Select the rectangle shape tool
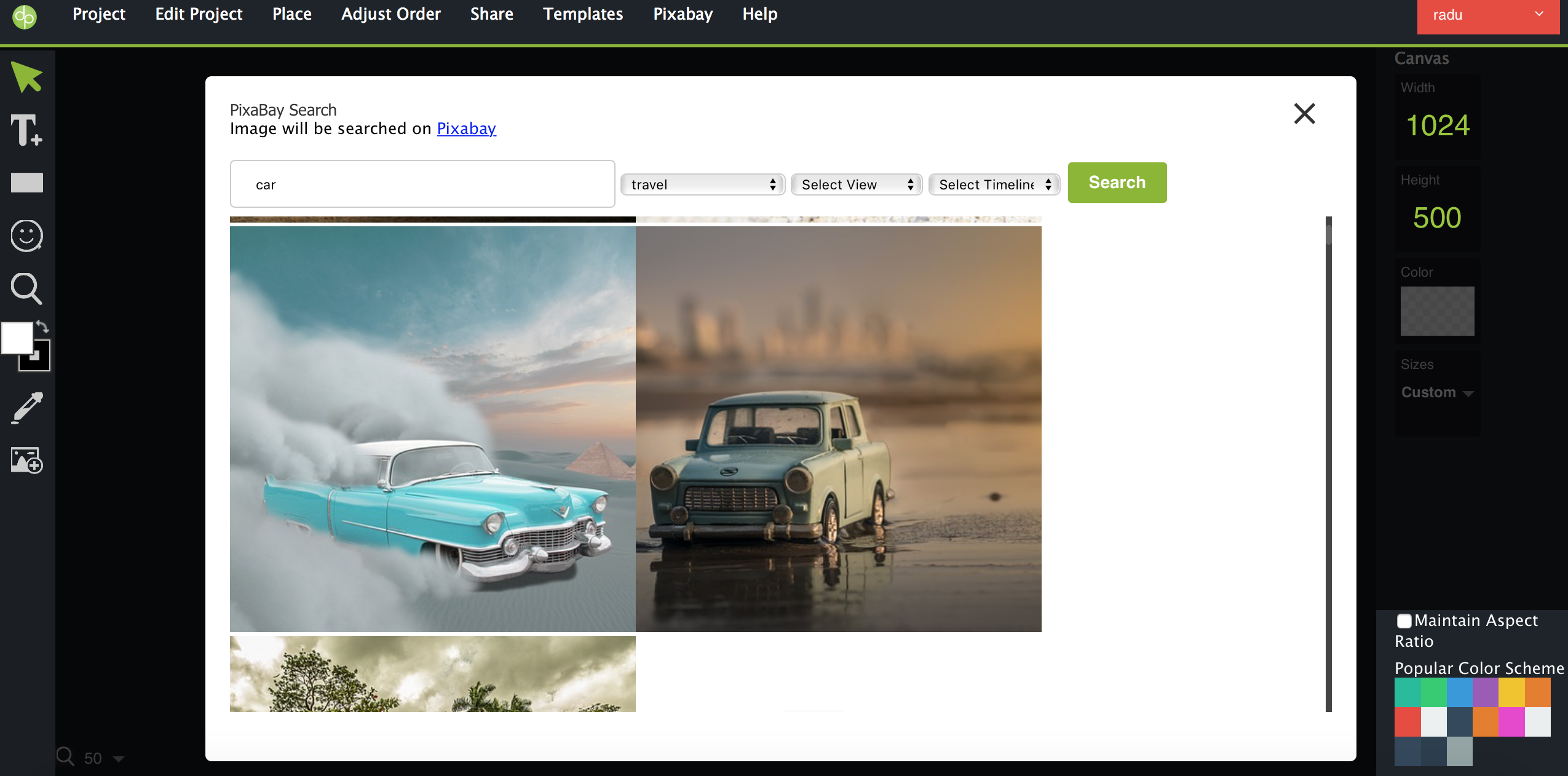This screenshot has width=1568, height=776. 26,183
